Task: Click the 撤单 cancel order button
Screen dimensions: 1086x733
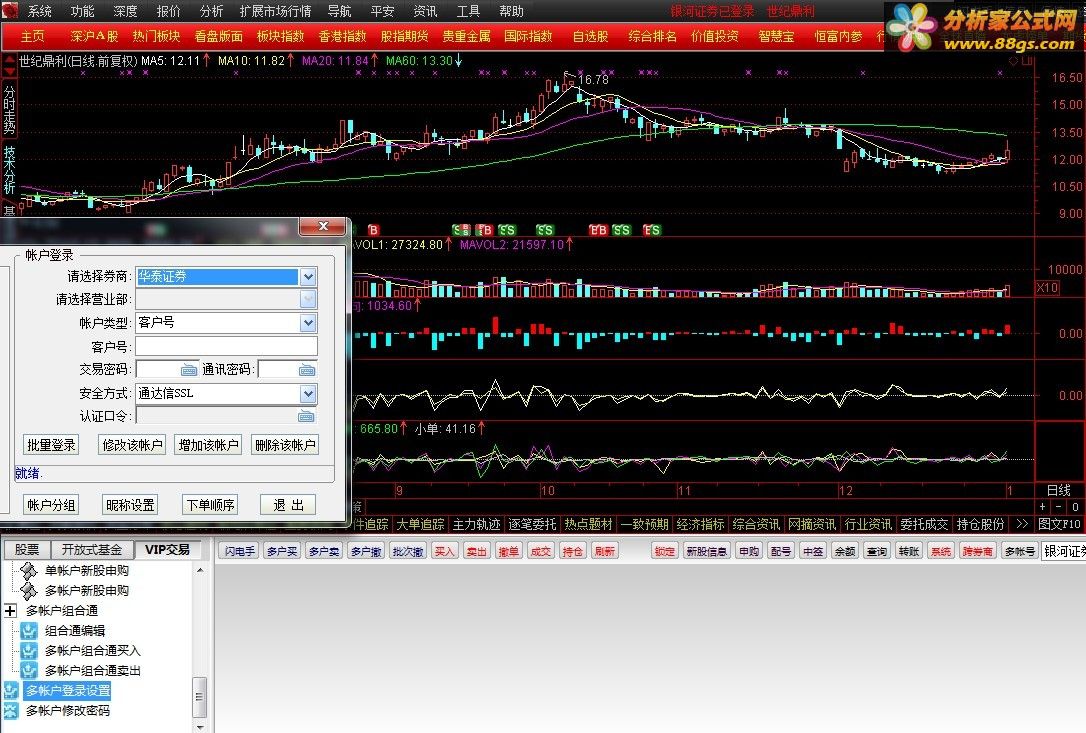Action: tap(508, 551)
